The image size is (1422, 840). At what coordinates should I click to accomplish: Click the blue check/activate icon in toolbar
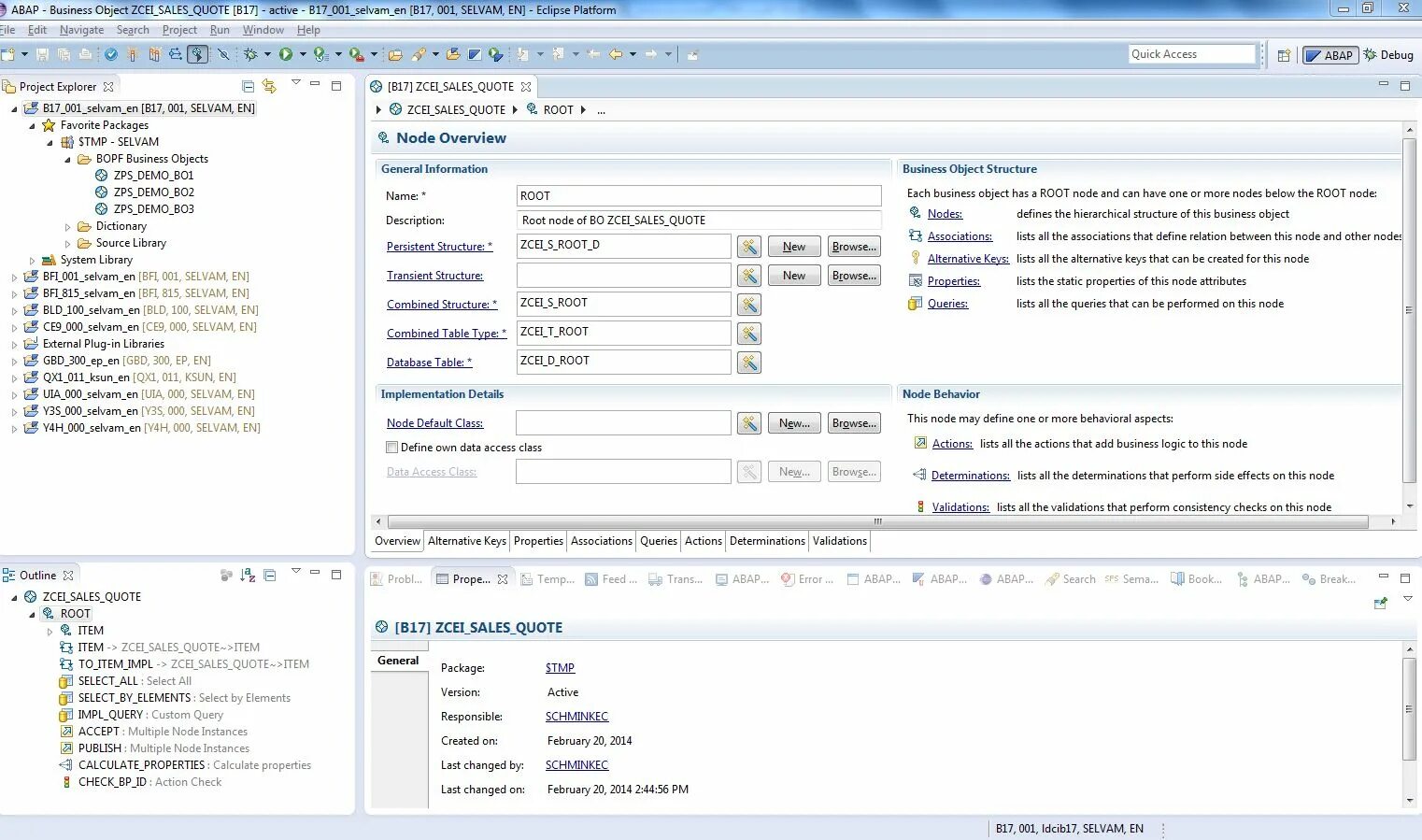(111, 54)
